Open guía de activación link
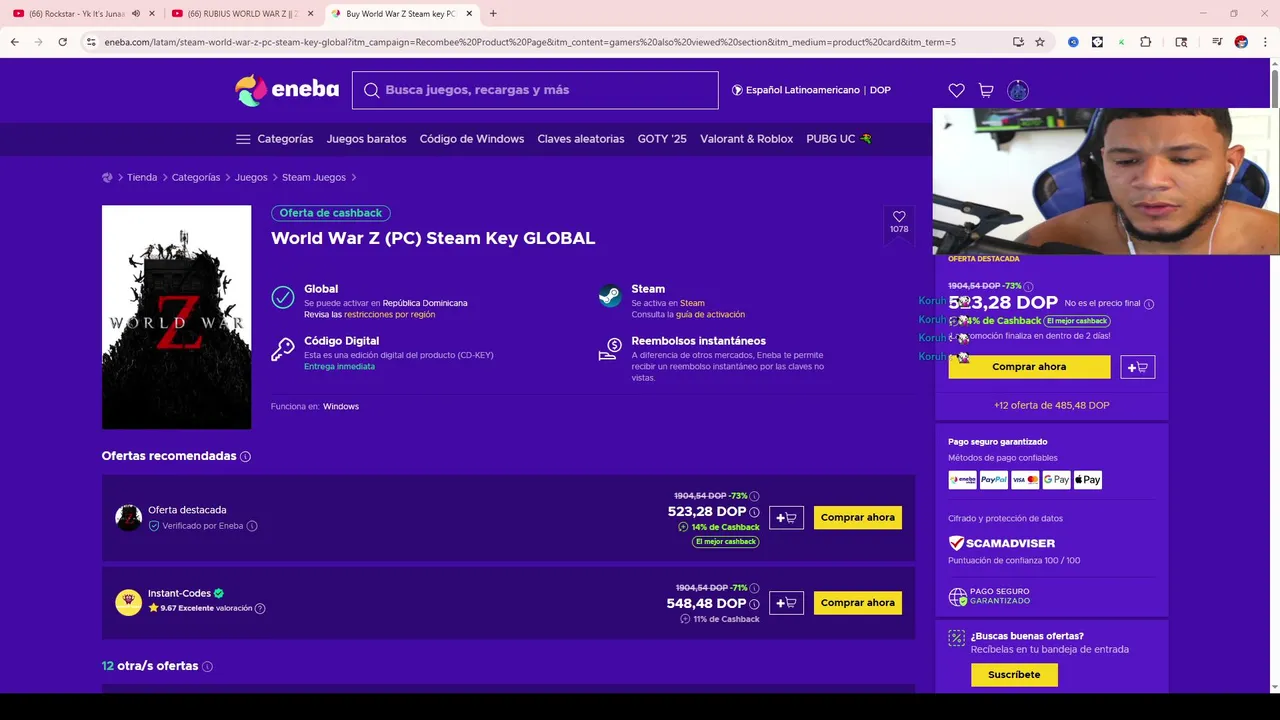The image size is (1280, 720). (710, 314)
